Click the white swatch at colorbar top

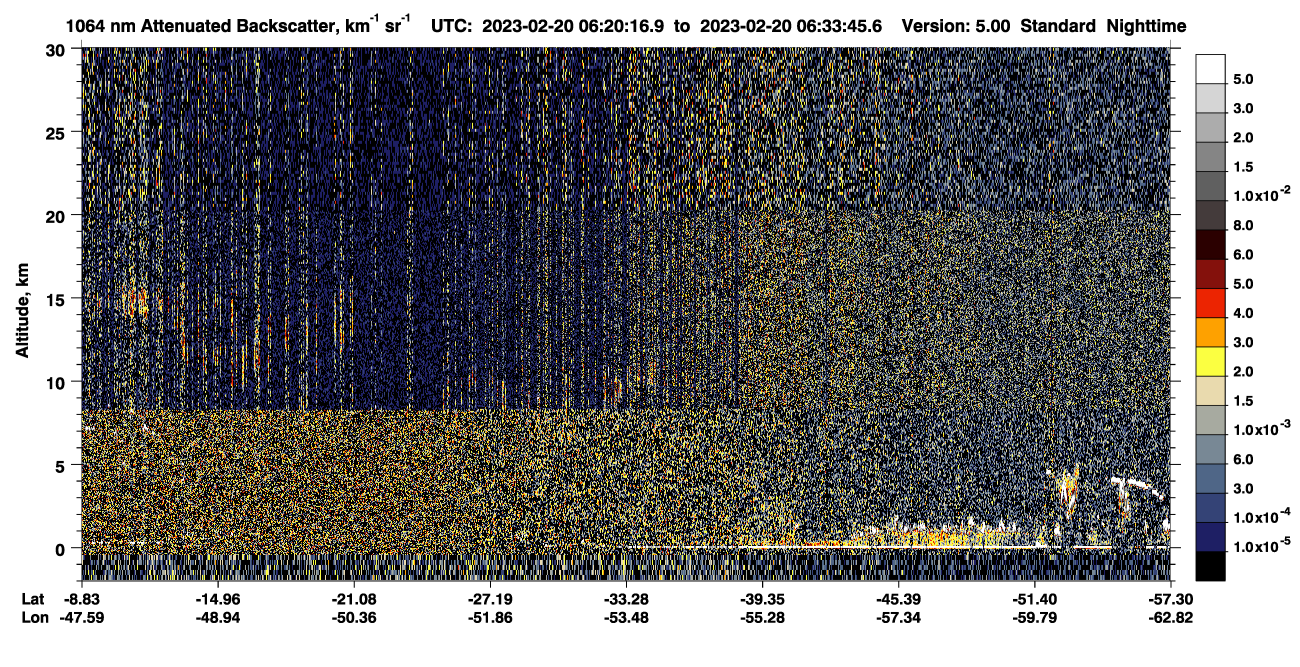(x=1210, y=68)
